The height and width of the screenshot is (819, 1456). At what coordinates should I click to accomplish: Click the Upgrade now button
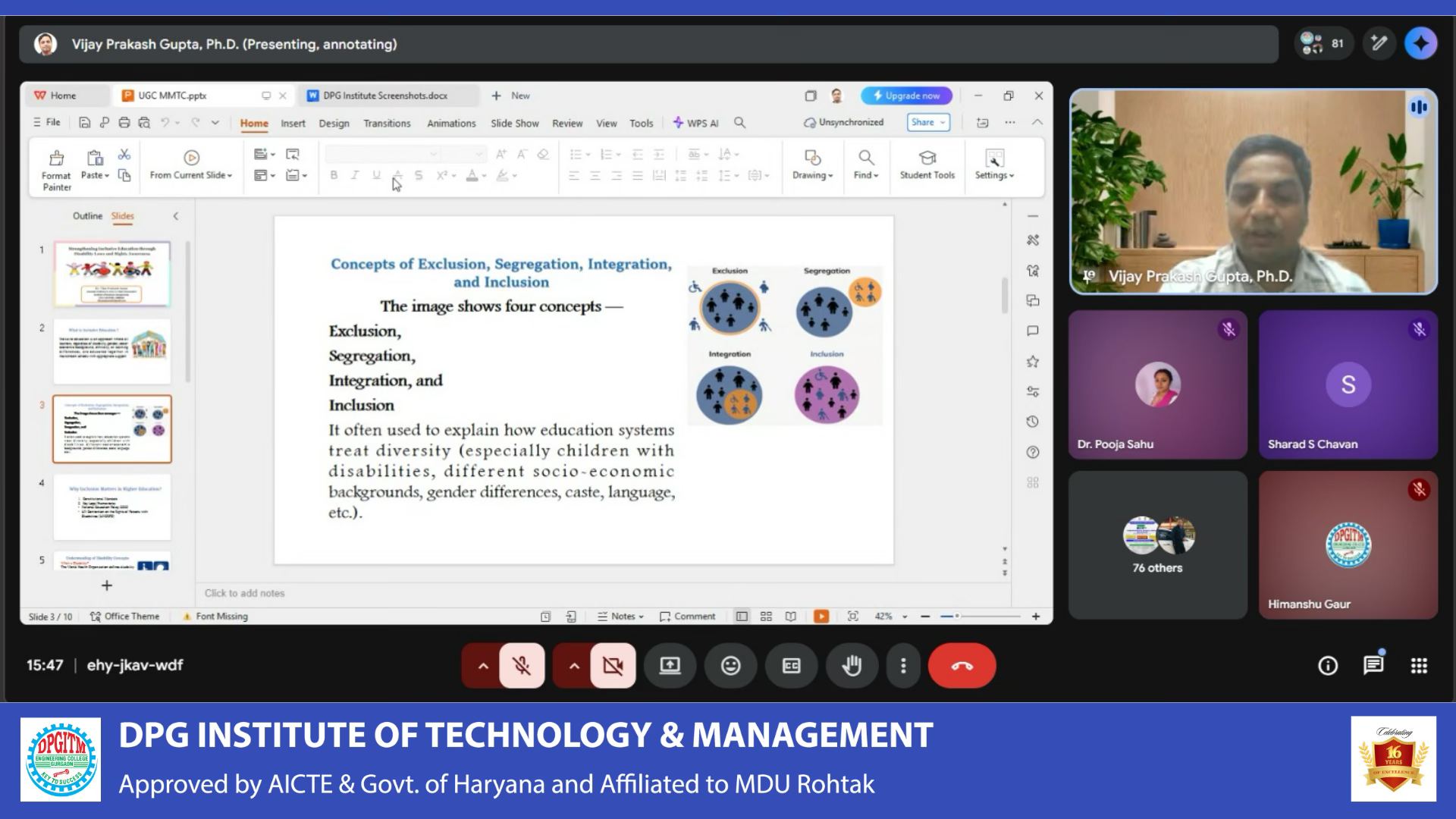906,96
